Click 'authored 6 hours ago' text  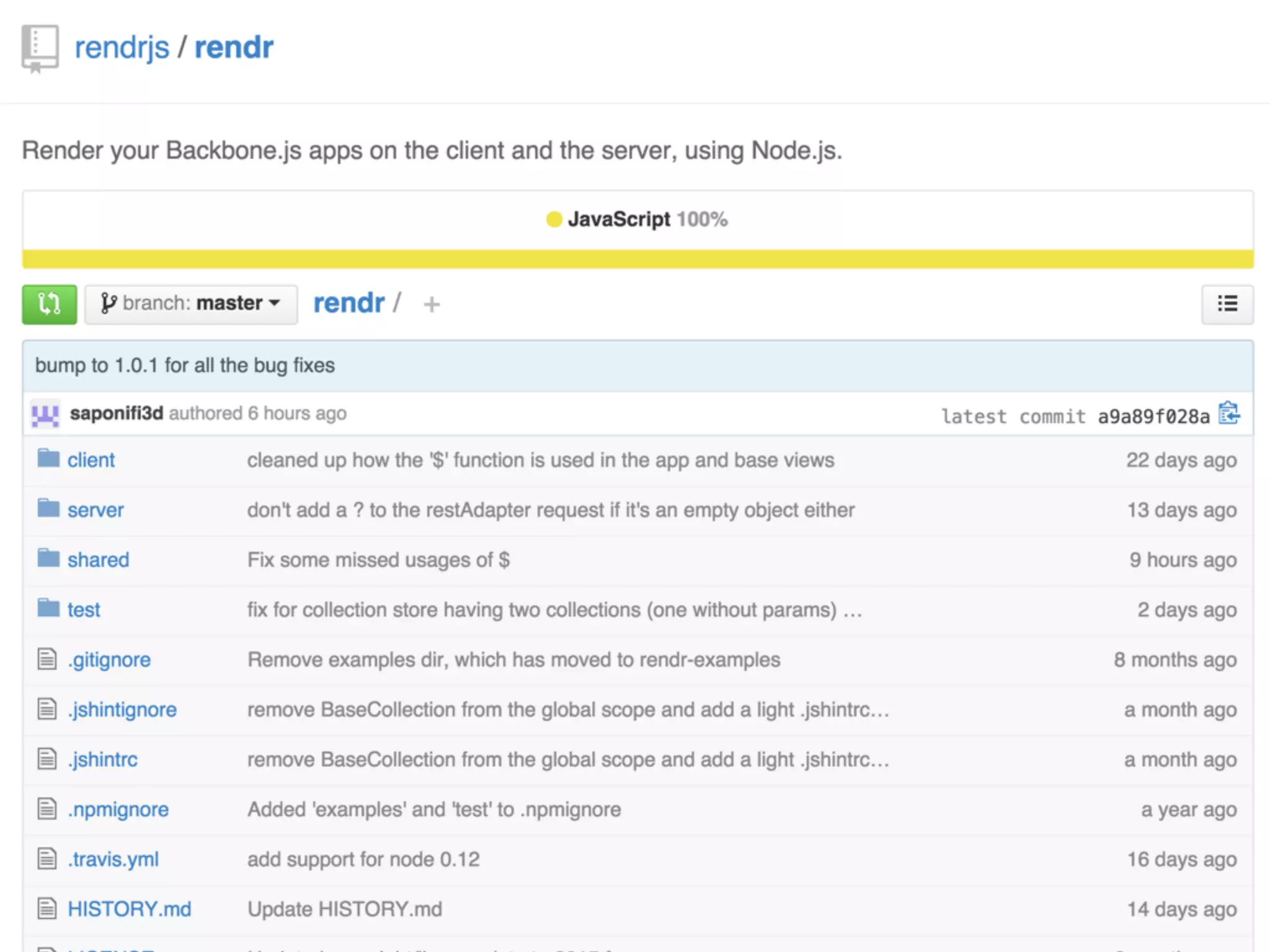(x=258, y=413)
